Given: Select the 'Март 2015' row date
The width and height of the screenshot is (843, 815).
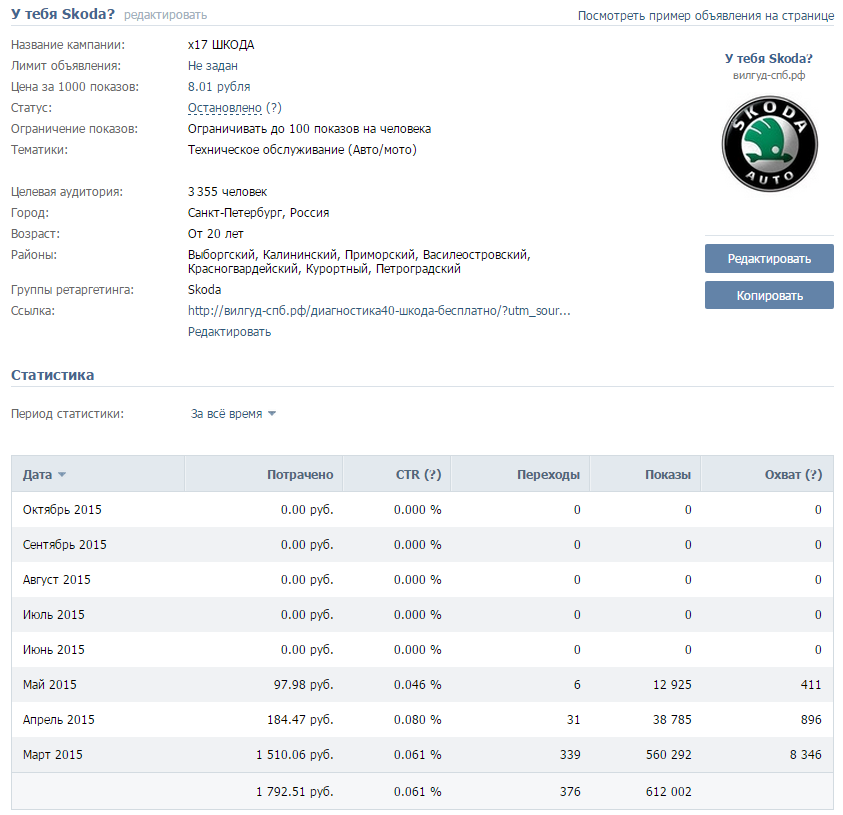Looking at the screenshot, I should [x=53, y=754].
